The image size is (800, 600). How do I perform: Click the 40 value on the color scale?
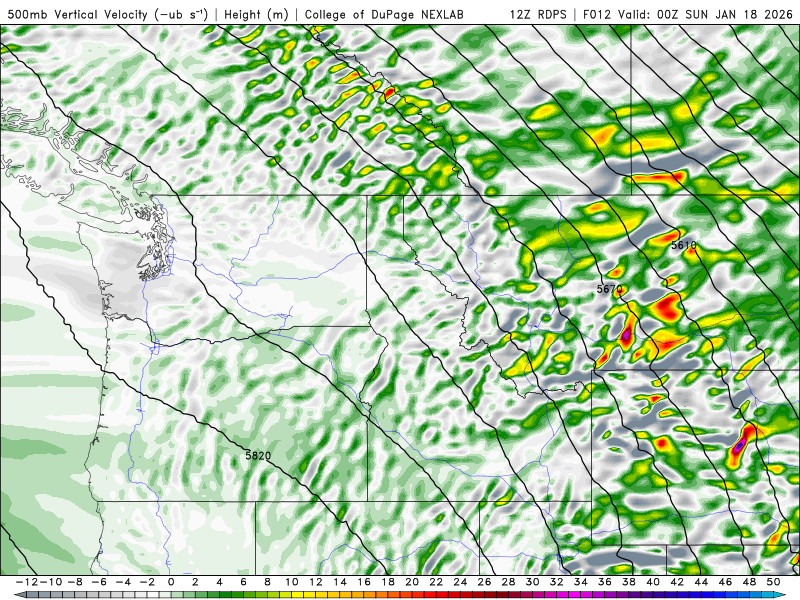(653, 582)
